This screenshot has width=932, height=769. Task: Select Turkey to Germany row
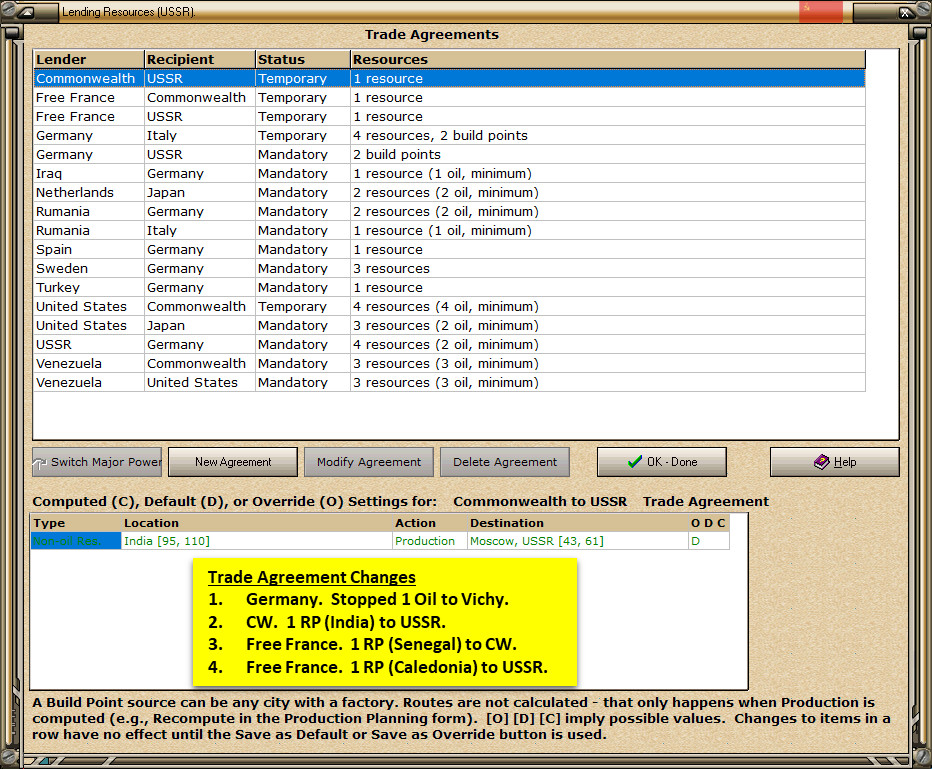(x=449, y=288)
